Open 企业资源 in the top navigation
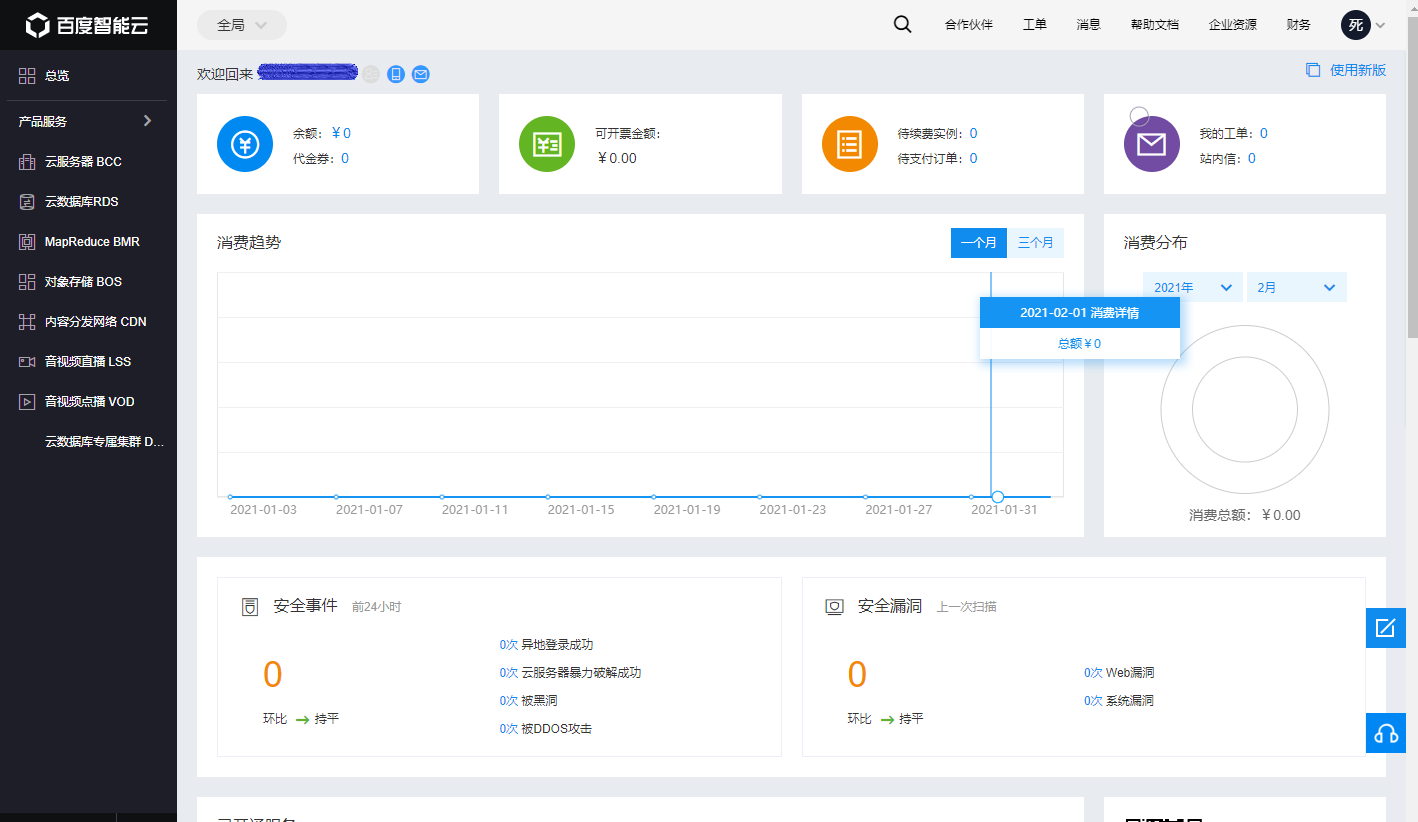Screen dimensions: 1418x822 point(1233,25)
